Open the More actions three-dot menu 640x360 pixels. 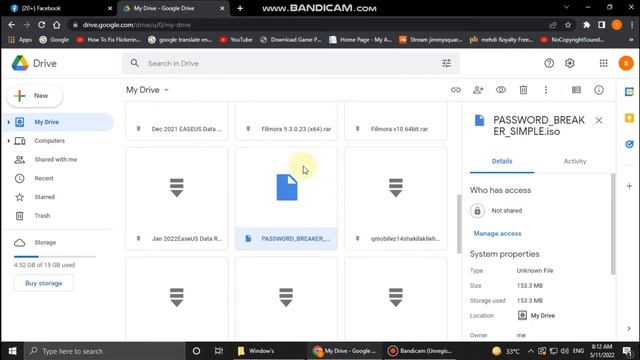546,90
